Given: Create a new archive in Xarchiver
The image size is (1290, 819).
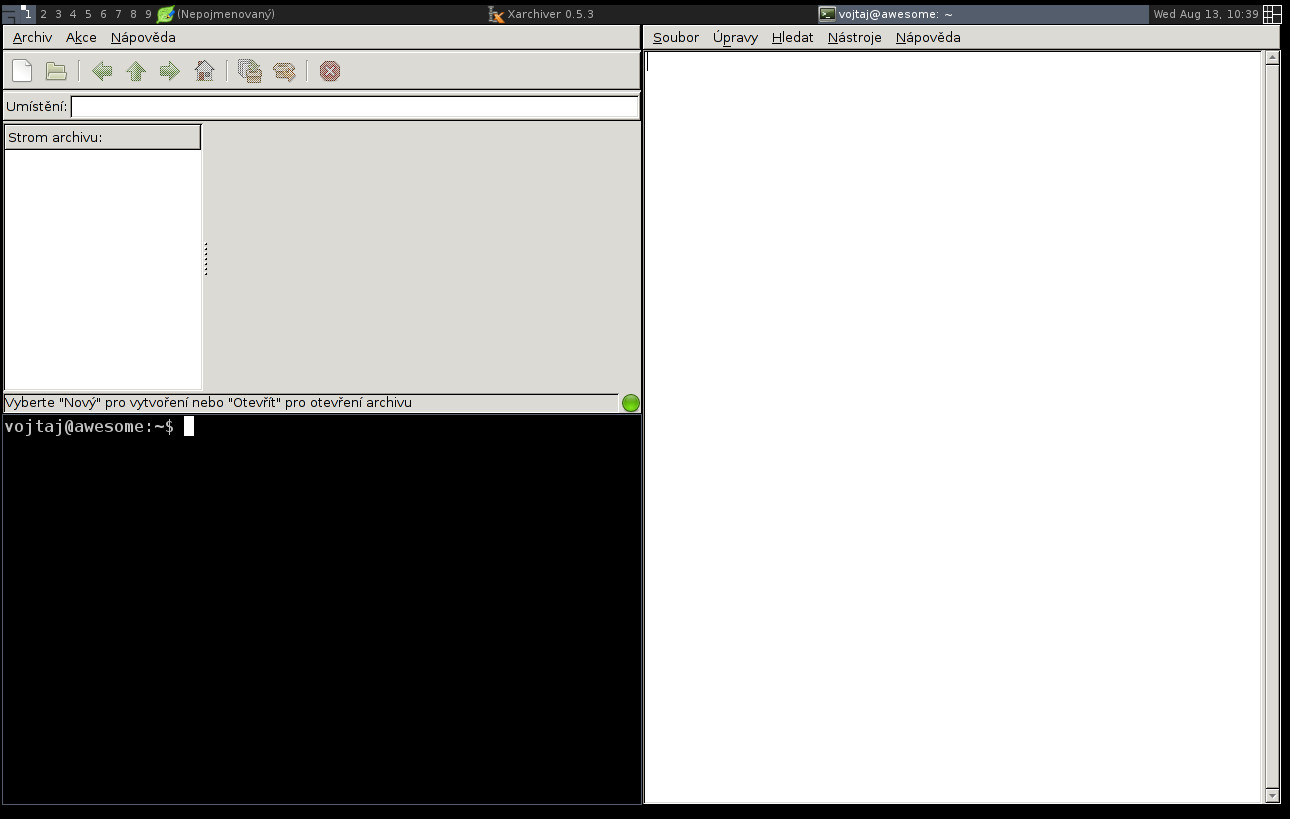Looking at the screenshot, I should tap(22, 71).
